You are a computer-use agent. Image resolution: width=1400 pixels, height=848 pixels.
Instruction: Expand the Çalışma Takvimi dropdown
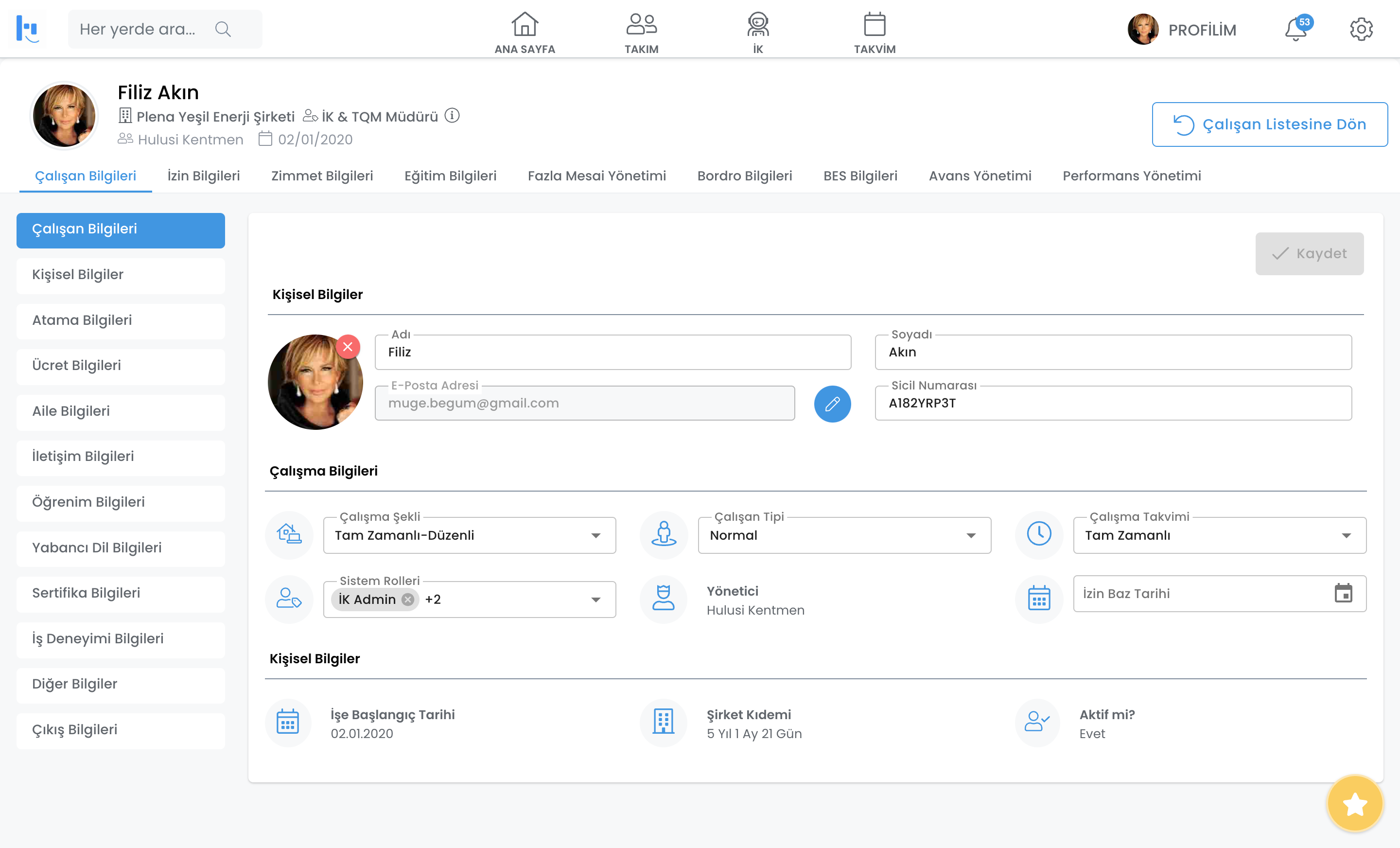1346,535
